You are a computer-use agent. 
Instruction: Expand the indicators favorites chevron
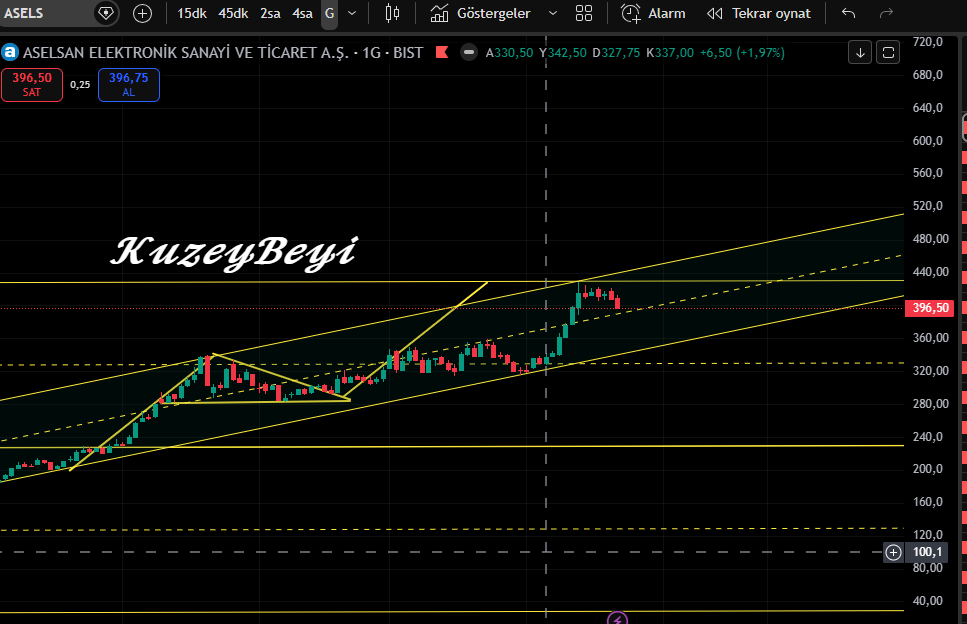click(553, 13)
